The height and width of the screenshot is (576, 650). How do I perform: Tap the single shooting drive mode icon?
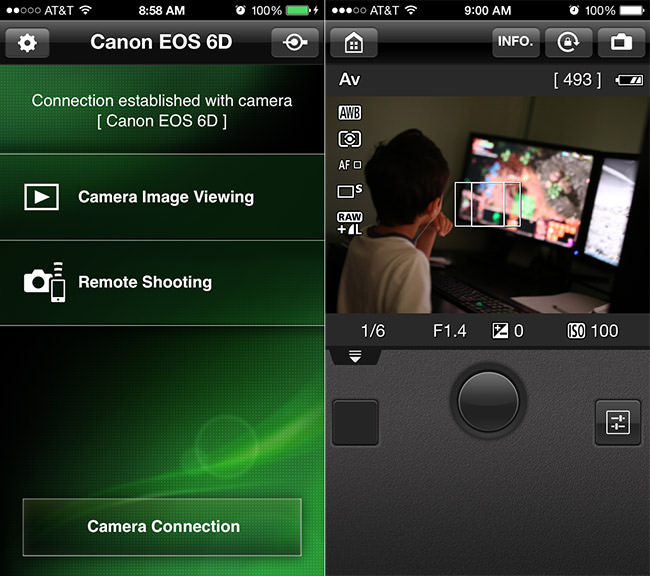pyautogui.click(x=350, y=191)
